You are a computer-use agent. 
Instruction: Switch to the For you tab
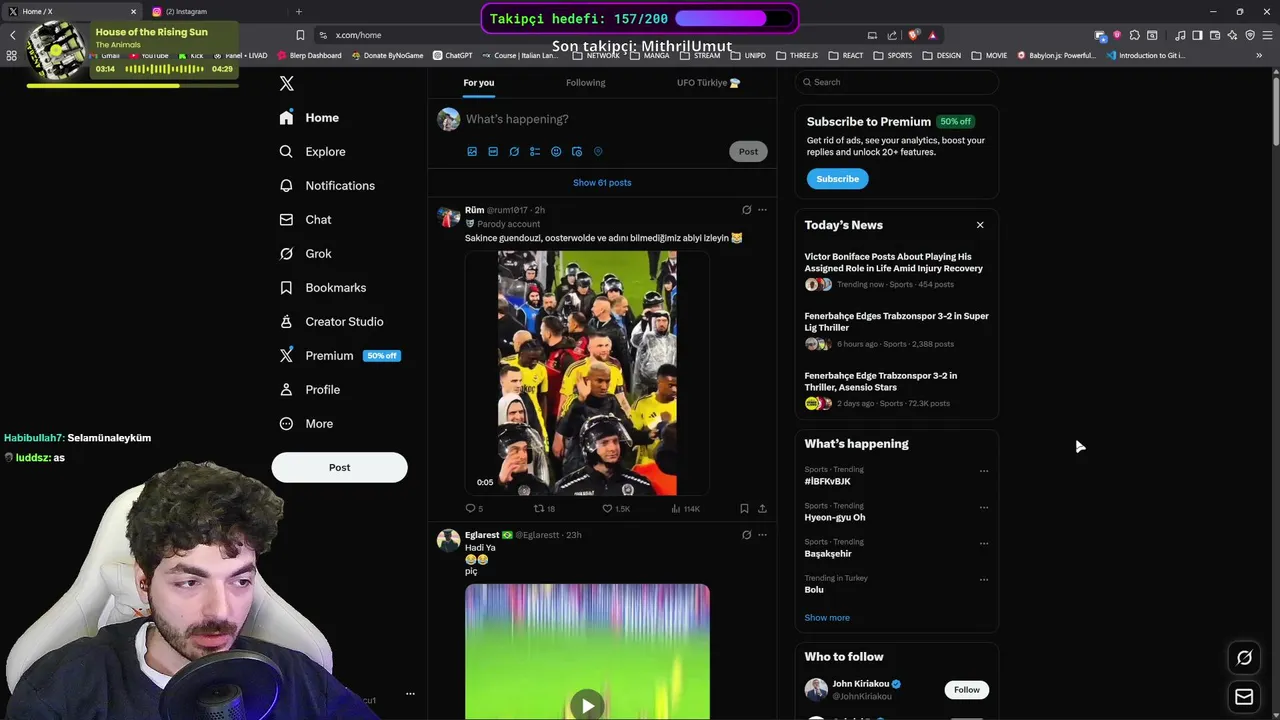coord(478,83)
